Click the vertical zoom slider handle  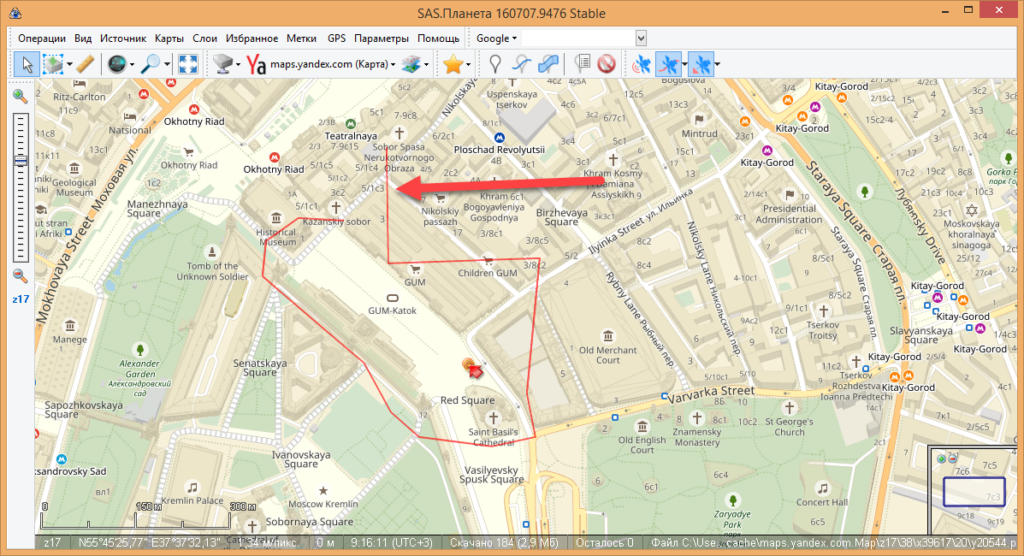coord(20,162)
